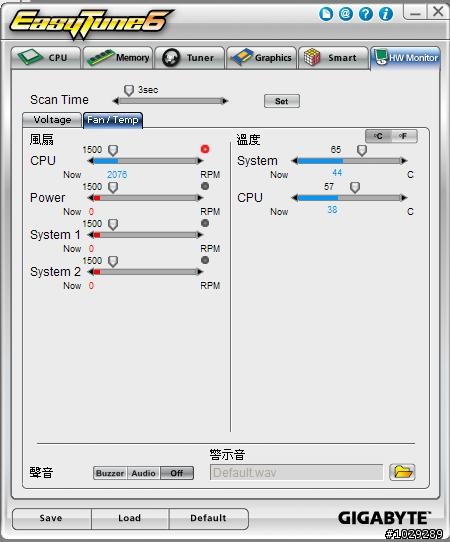
Task: Click the System temperature value 44
Action: click(337, 172)
